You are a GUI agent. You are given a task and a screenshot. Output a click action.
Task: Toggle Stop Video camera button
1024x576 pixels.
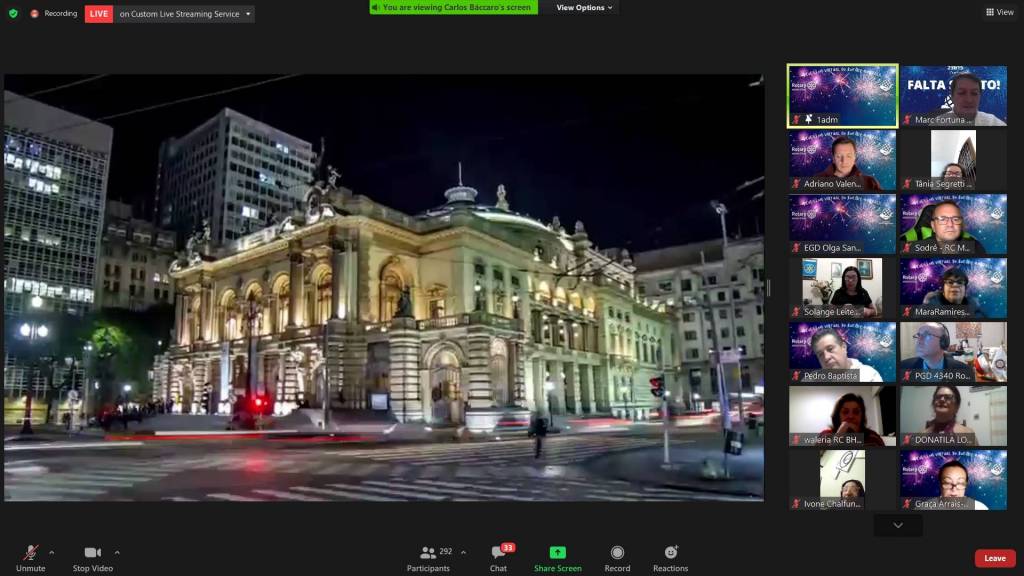tap(93, 553)
